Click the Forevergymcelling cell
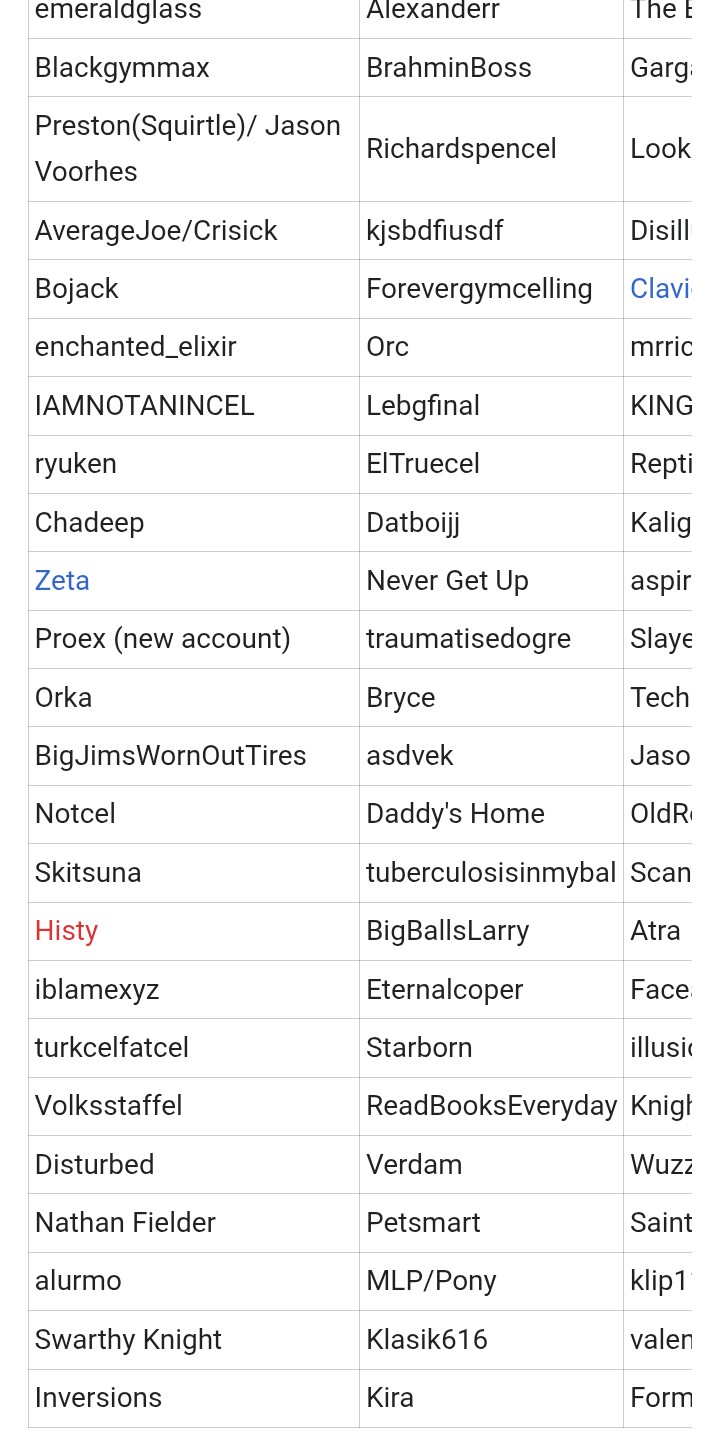Viewport: 720px width, 1435px height. (x=491, y=289)
